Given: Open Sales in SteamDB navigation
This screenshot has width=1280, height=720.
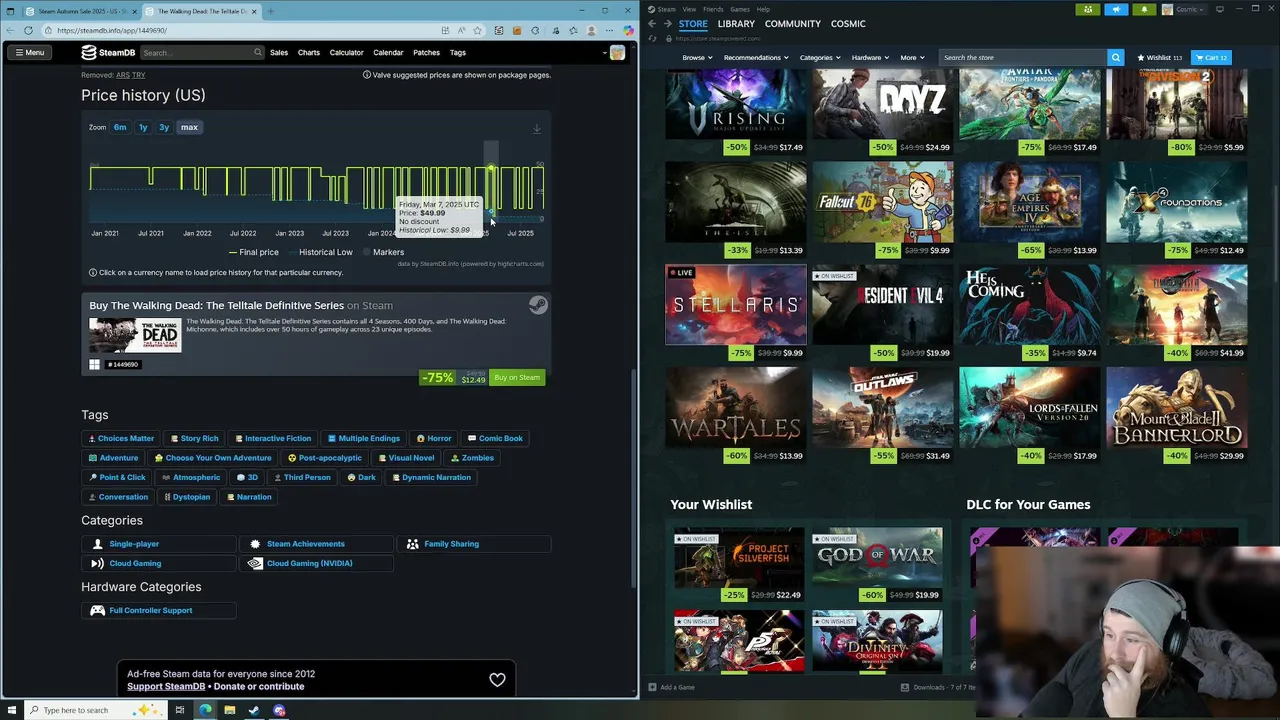Looking at the screenshot, I should pos(279,52).
